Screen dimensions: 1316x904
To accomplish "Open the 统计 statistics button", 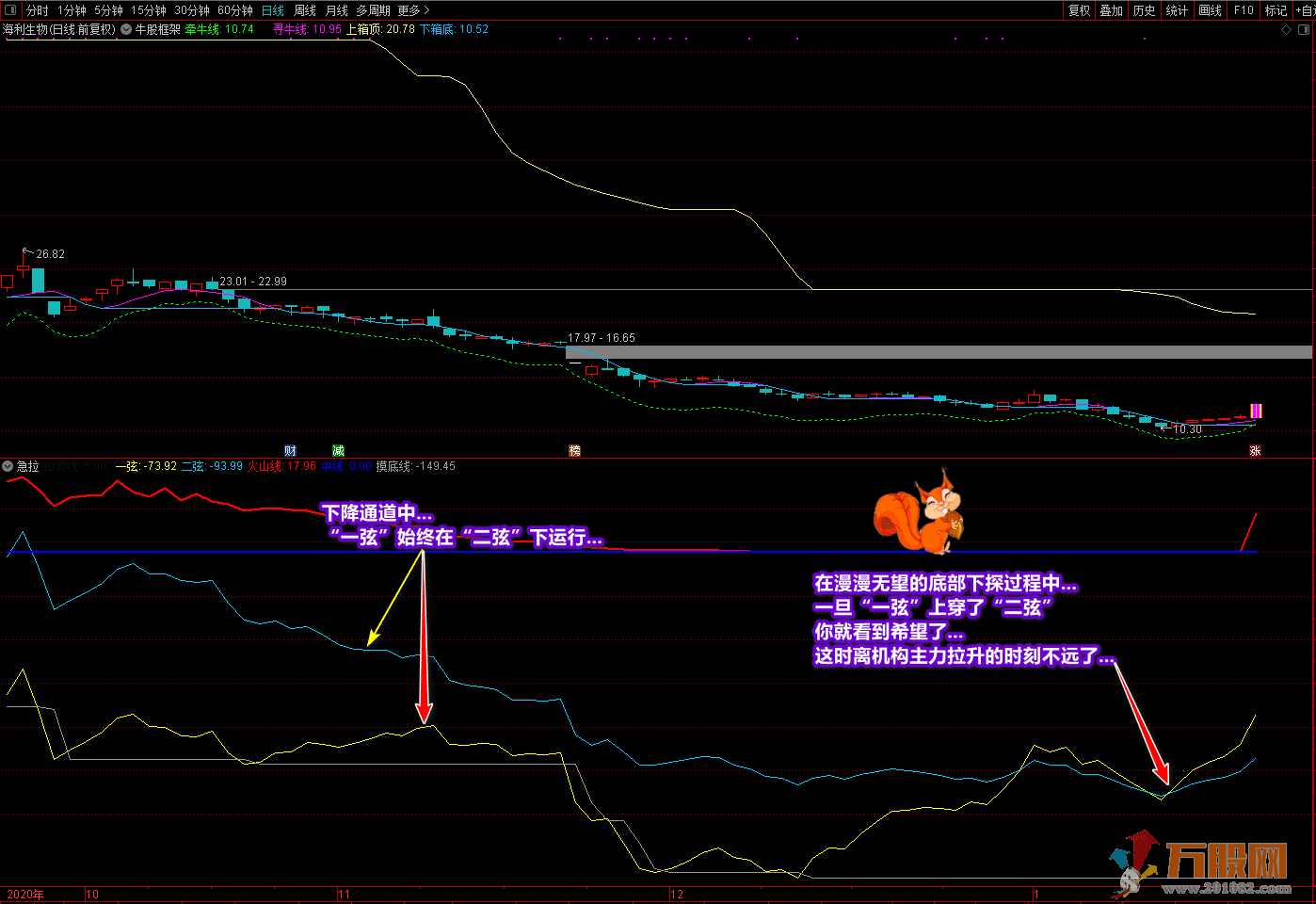I will point(1178,10).
